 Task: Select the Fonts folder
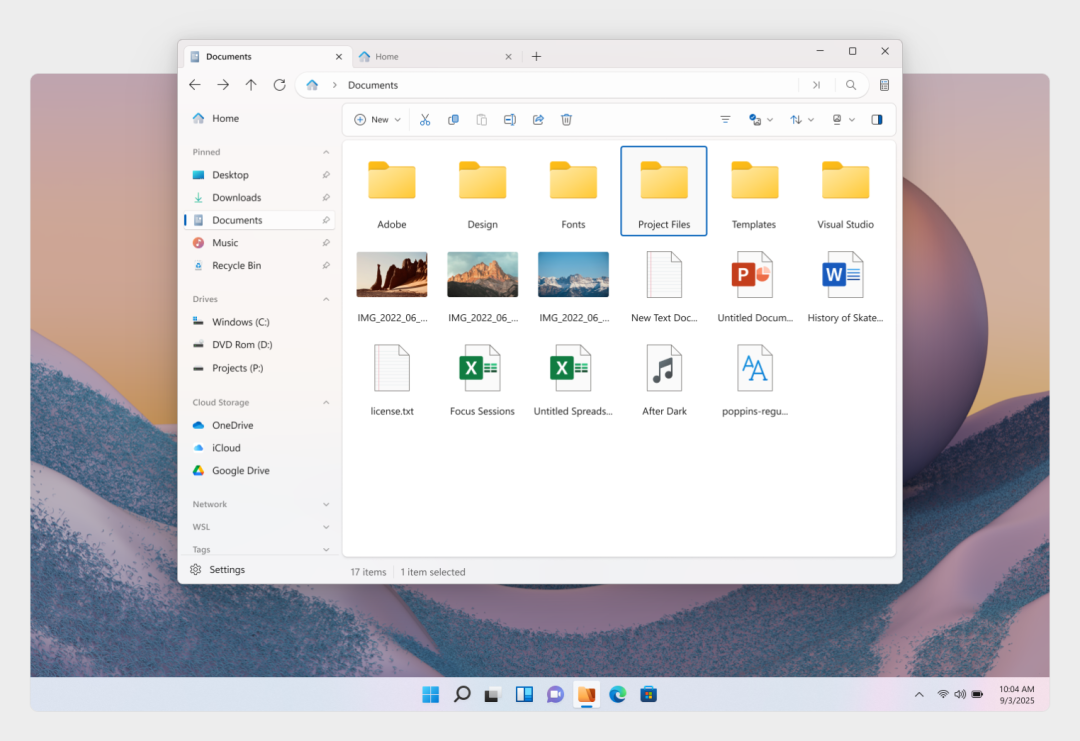pos(573,191)
